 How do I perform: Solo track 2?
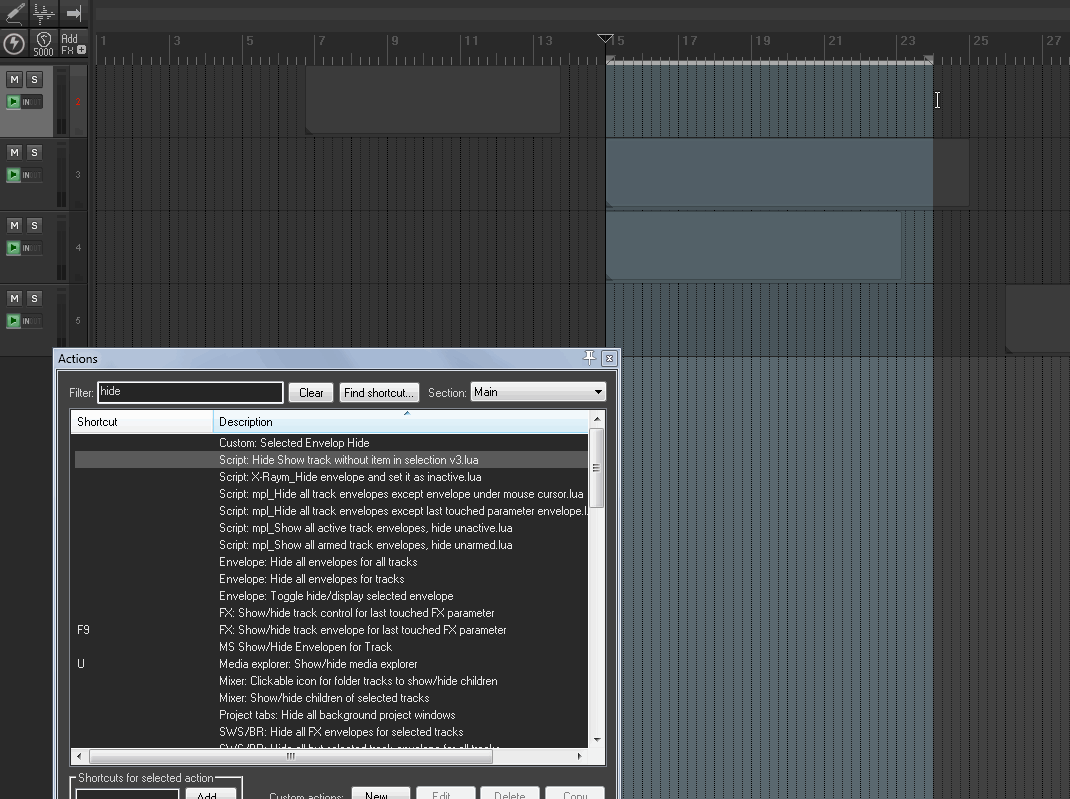point(34,79)
